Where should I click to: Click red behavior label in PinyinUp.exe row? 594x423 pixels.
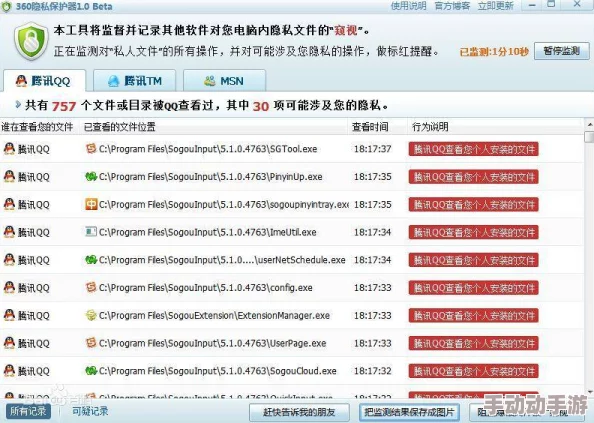pos(474,177)
